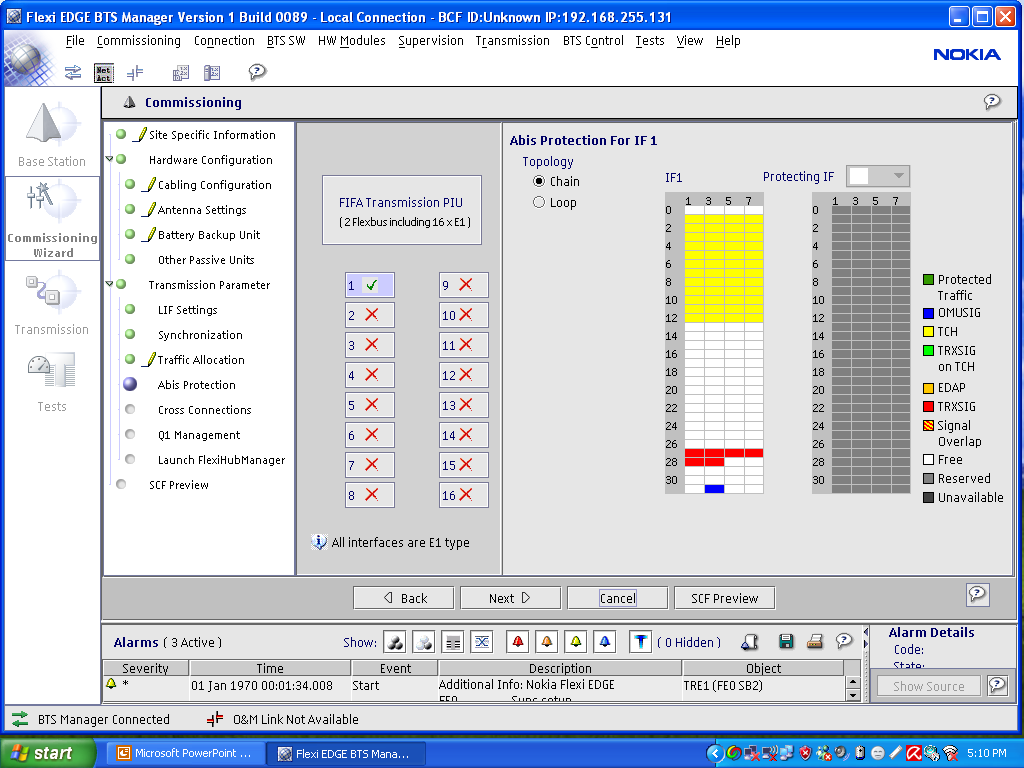Viewport: 1024px width, 768px height.
Task: Click the blue alarm bell filter
Action: (x=604, y=642)
